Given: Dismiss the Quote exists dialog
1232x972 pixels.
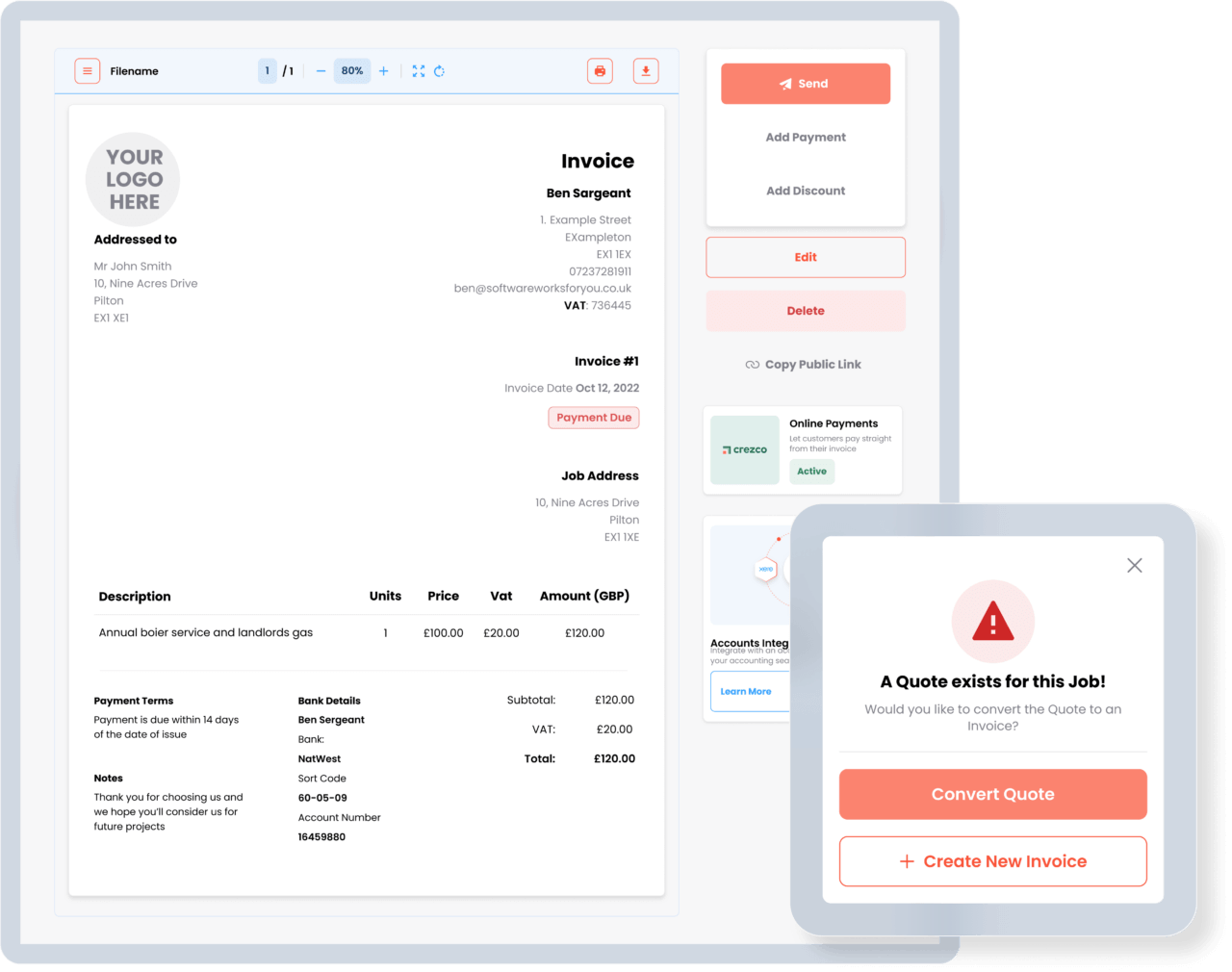Looking at the screenshot, I should 1134,565.
